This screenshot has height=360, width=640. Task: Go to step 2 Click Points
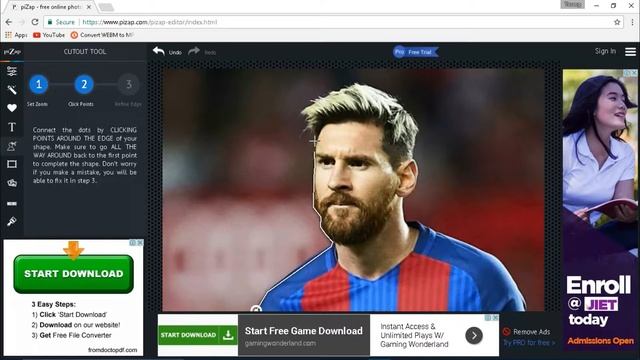pyautogui.click(x=84, y=84)
